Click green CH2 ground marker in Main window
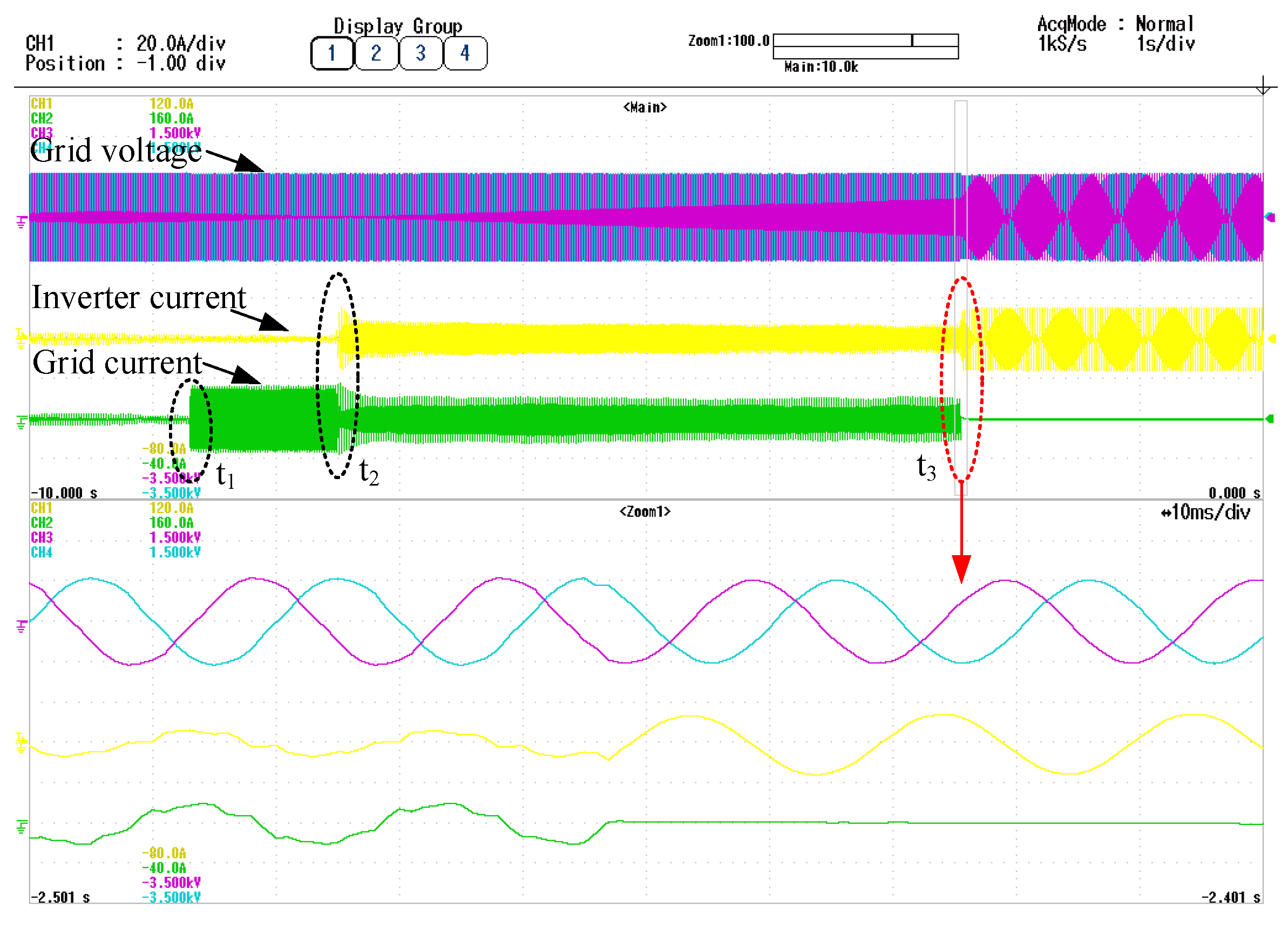The width and height of the screenshot is (1288, 928). [21, 422]
